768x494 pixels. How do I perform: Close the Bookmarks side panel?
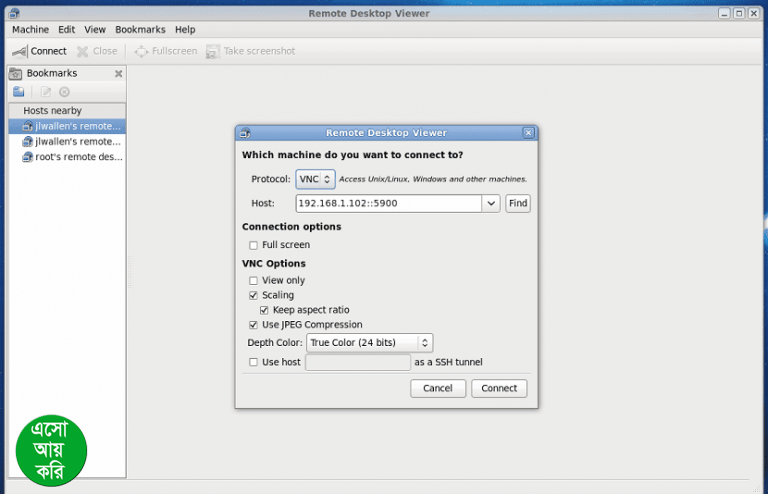click(x=118, y=73)
